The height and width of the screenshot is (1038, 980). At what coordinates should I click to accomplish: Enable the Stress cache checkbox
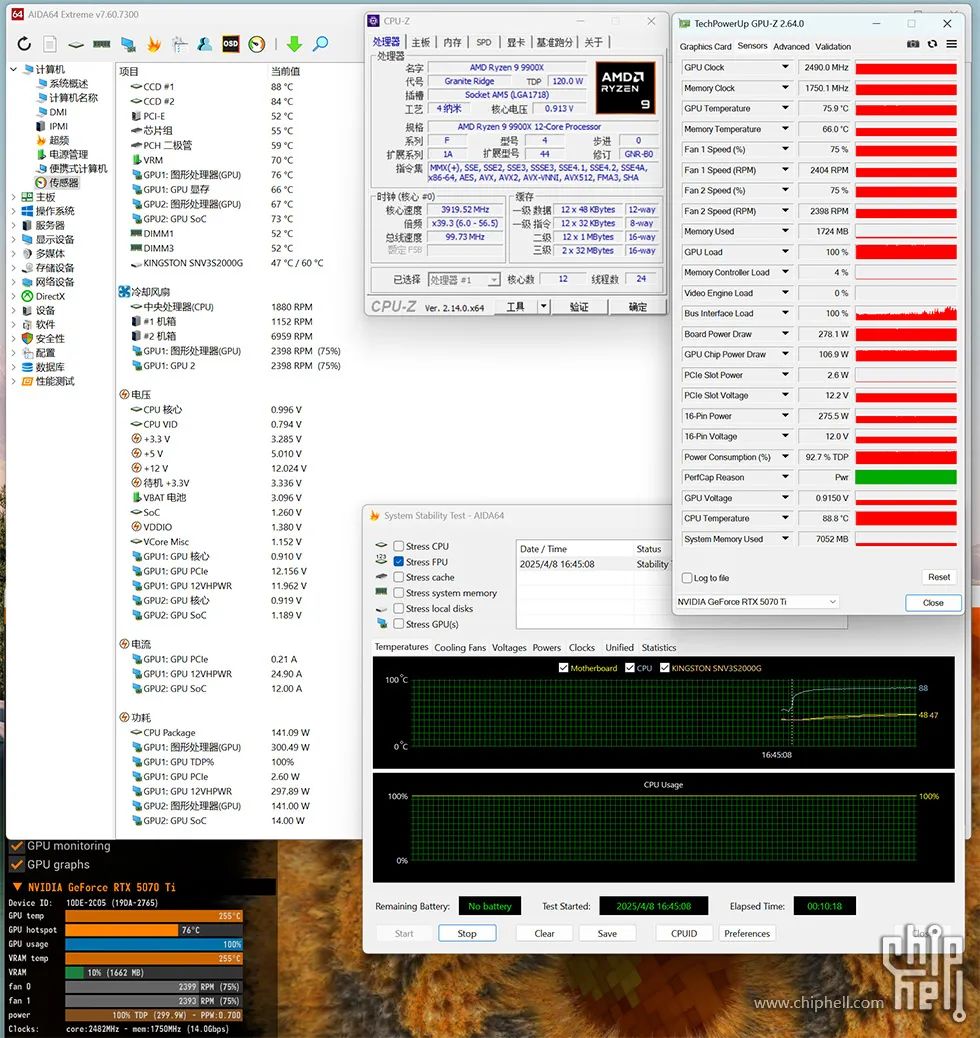(x=399, y=577)
